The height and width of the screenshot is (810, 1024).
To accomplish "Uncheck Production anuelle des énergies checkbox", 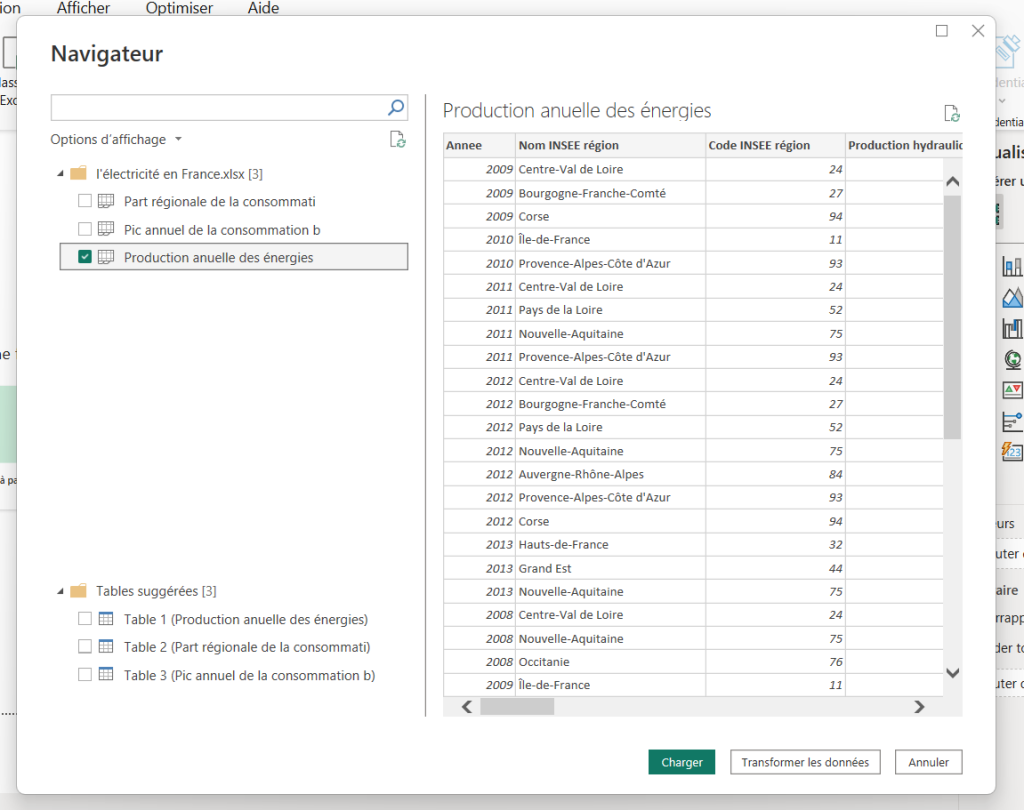I will pos(85,257).
